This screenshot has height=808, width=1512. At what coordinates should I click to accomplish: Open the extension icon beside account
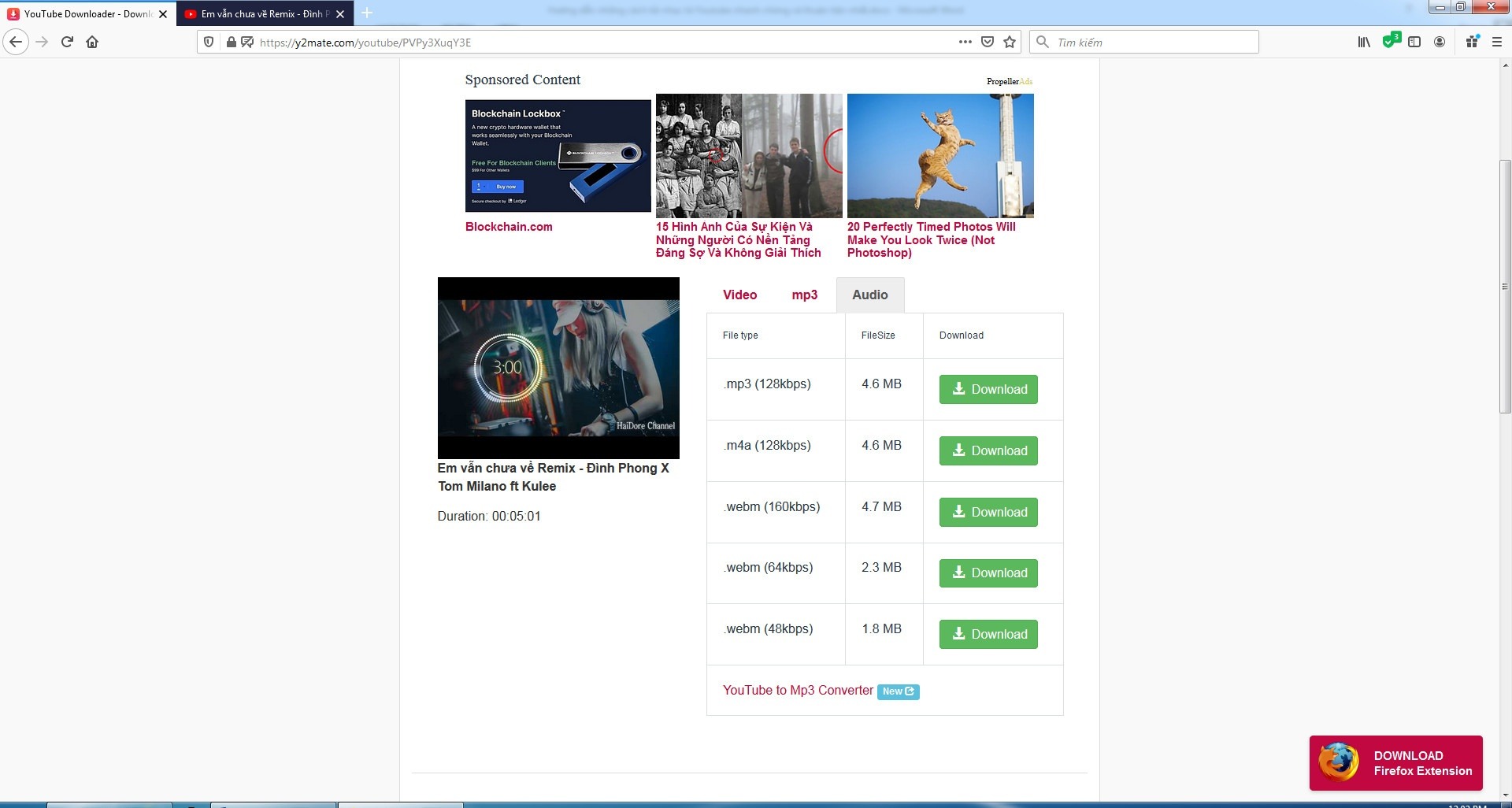pos(1472,42)
